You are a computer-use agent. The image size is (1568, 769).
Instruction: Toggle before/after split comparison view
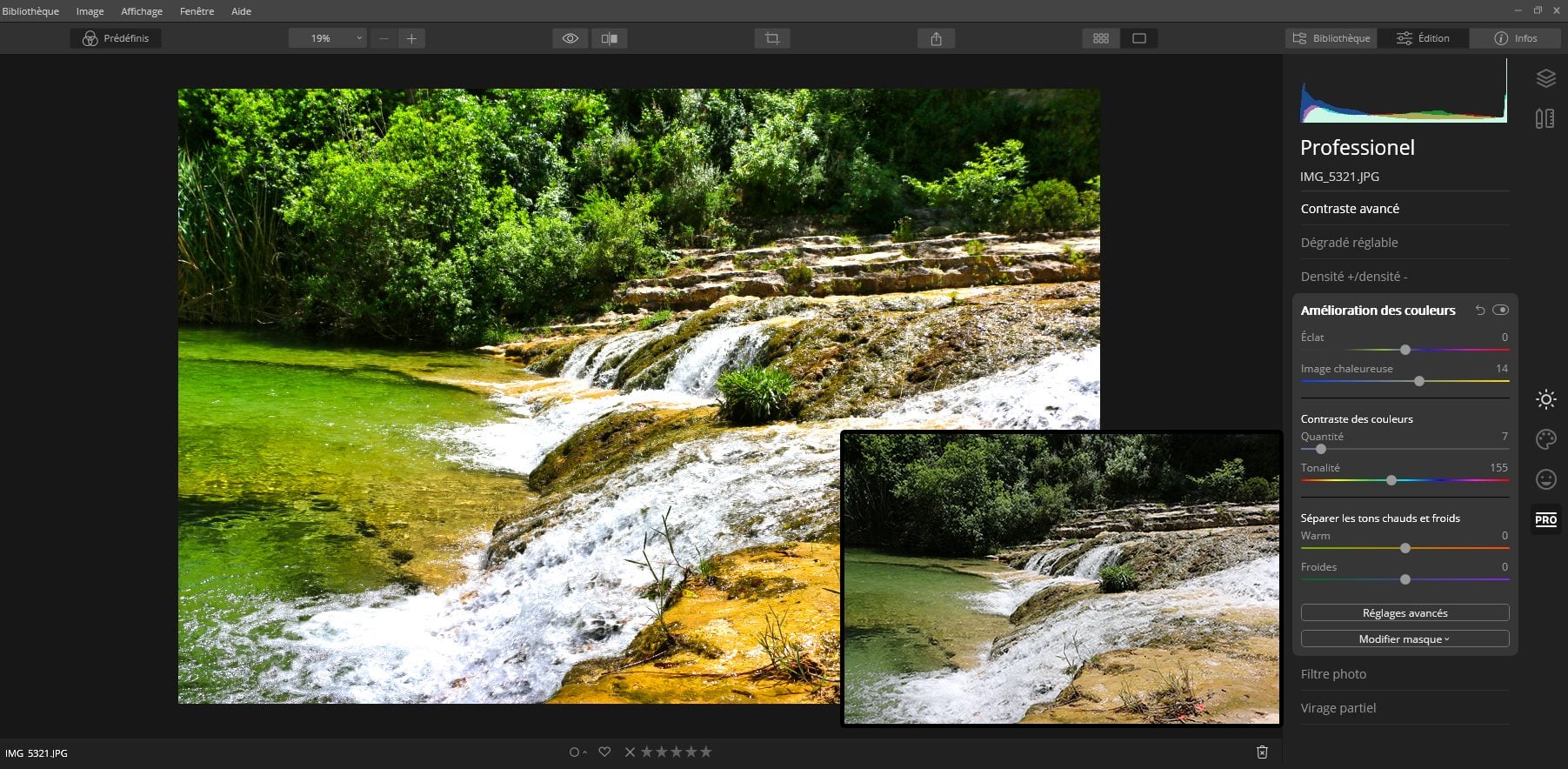click(x=610, y=38)
